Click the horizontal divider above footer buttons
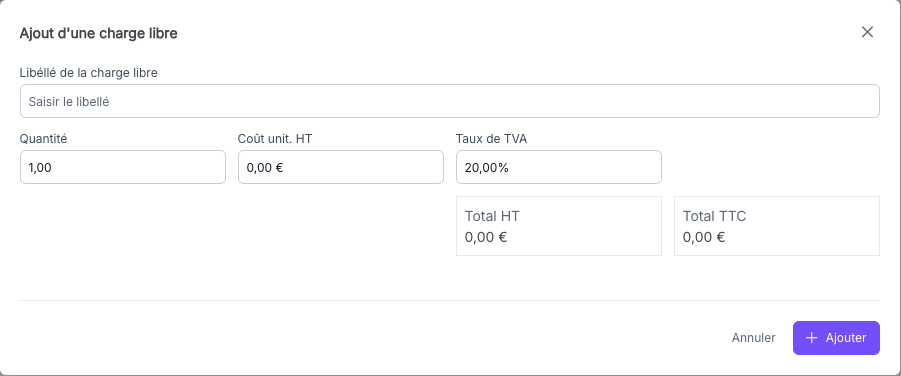Image resolution: width=901 pixels, height=376 pixels. [449, 300]
